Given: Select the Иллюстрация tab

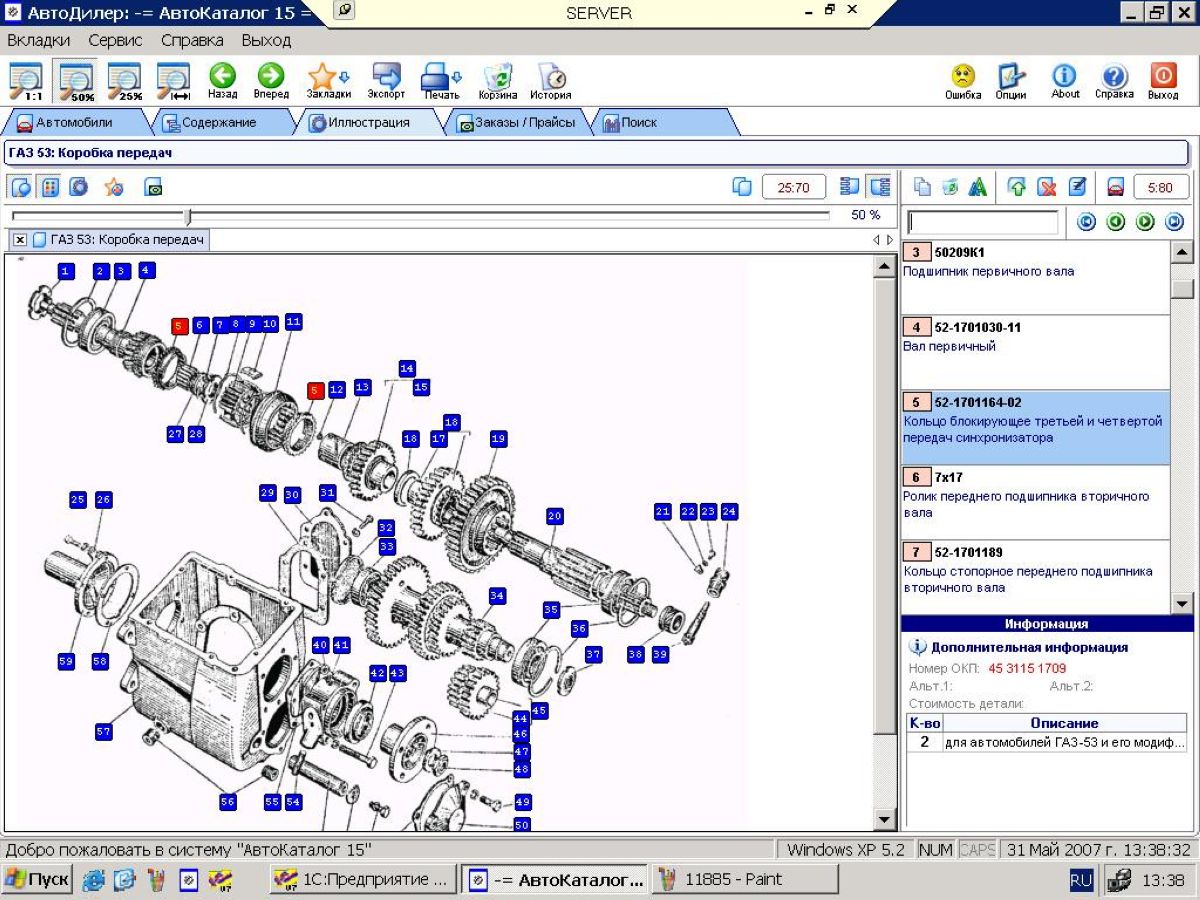Looking at the screenshot, I should (x=369, y=123).
